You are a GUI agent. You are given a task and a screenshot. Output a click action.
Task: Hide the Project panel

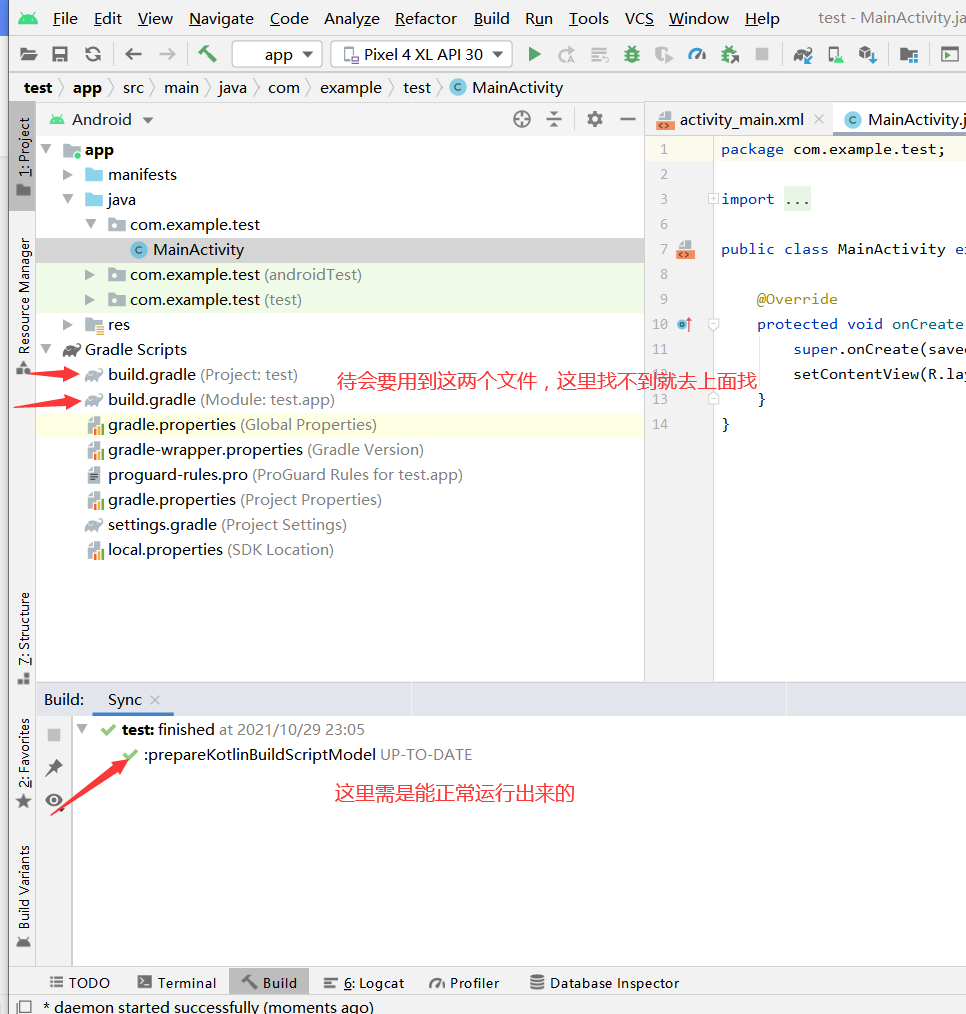point(630,119)
